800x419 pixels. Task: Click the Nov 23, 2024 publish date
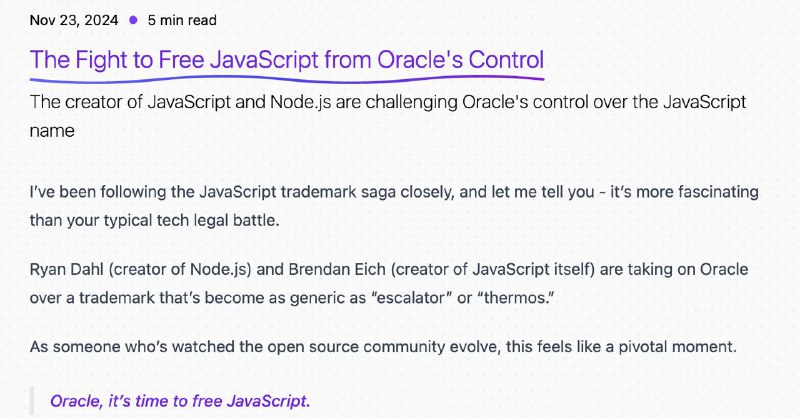point(74,20)
